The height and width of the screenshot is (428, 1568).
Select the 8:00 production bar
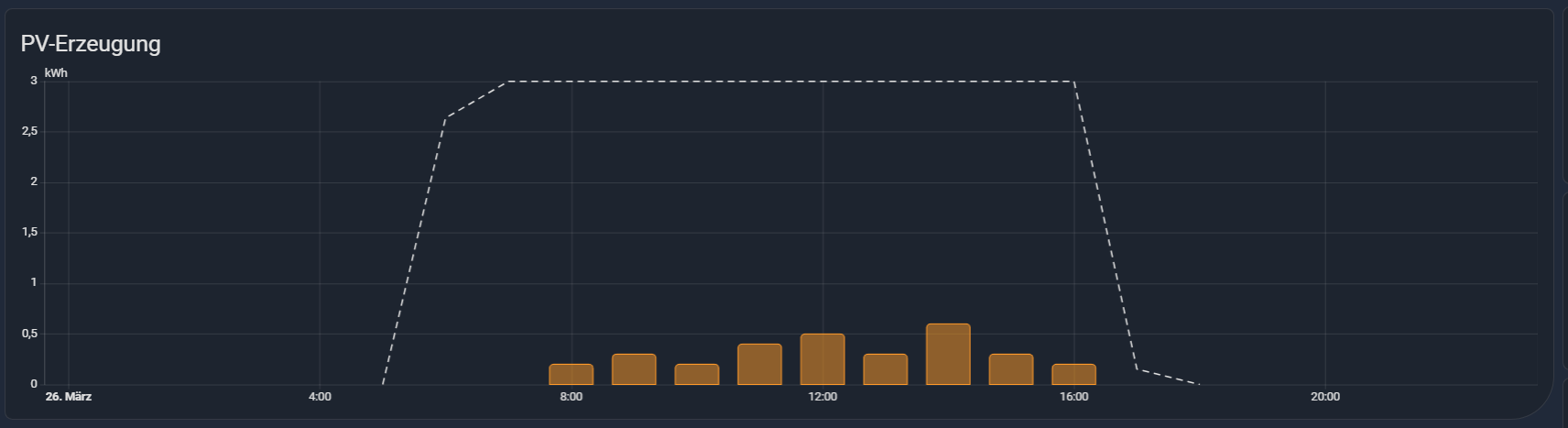[x=572, y=374]
